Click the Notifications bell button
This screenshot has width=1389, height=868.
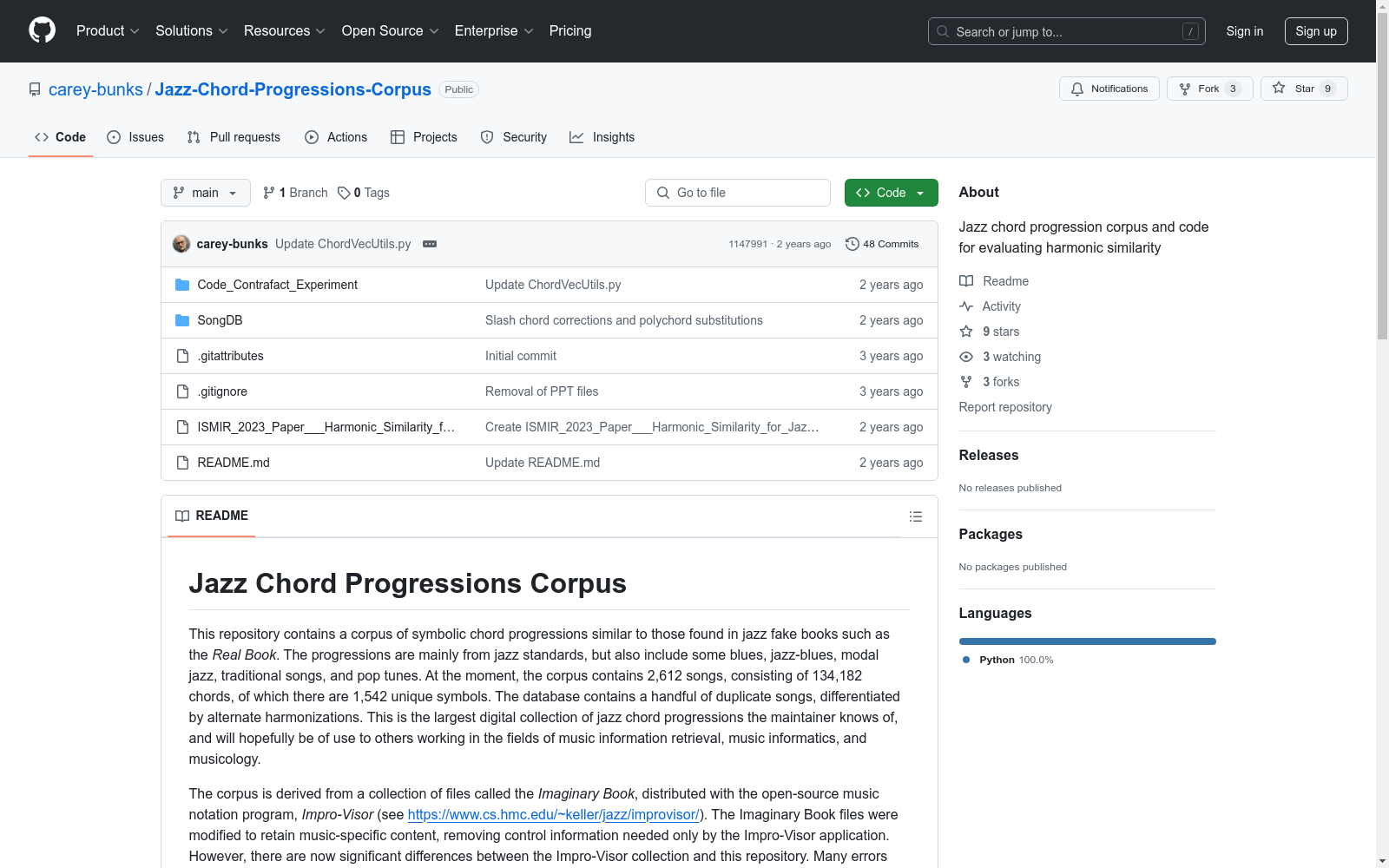coord(1109,89)
